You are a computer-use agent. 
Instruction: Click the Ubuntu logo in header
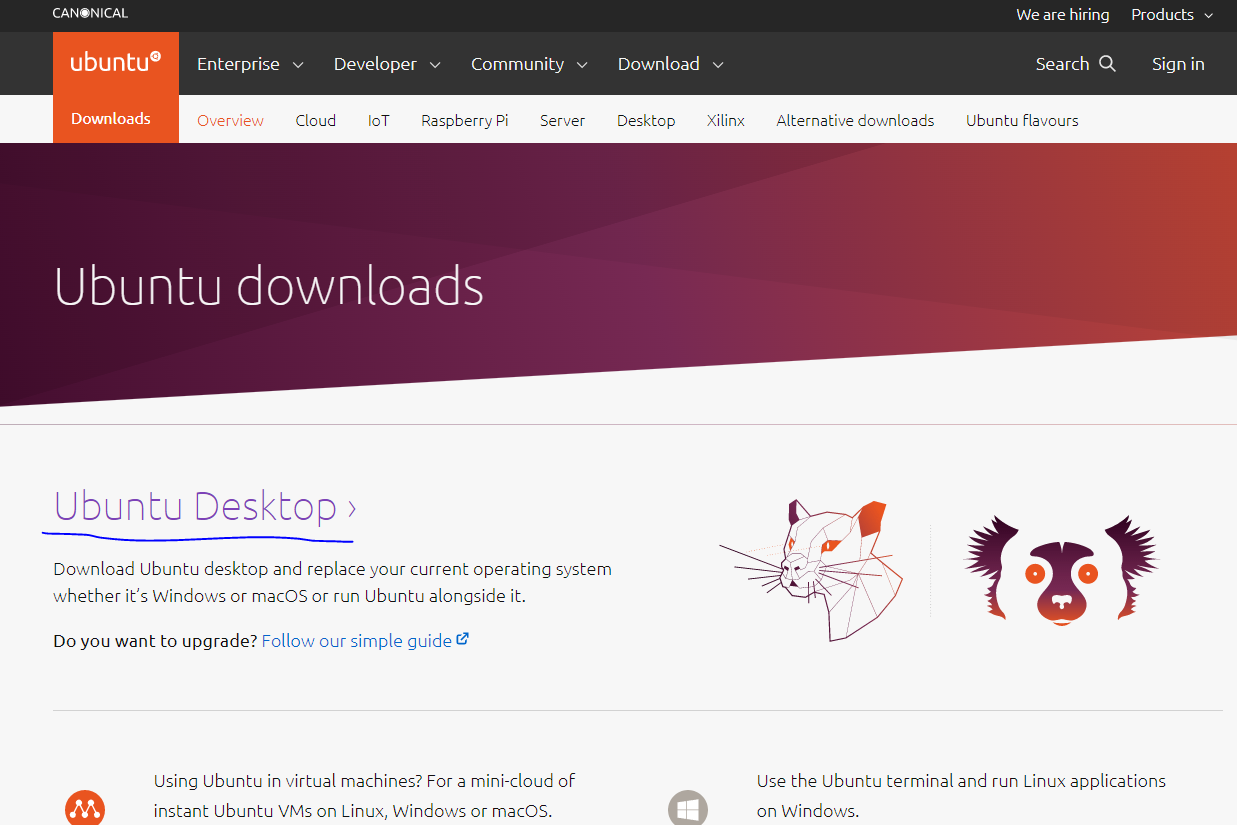click(x=115, y=63)
